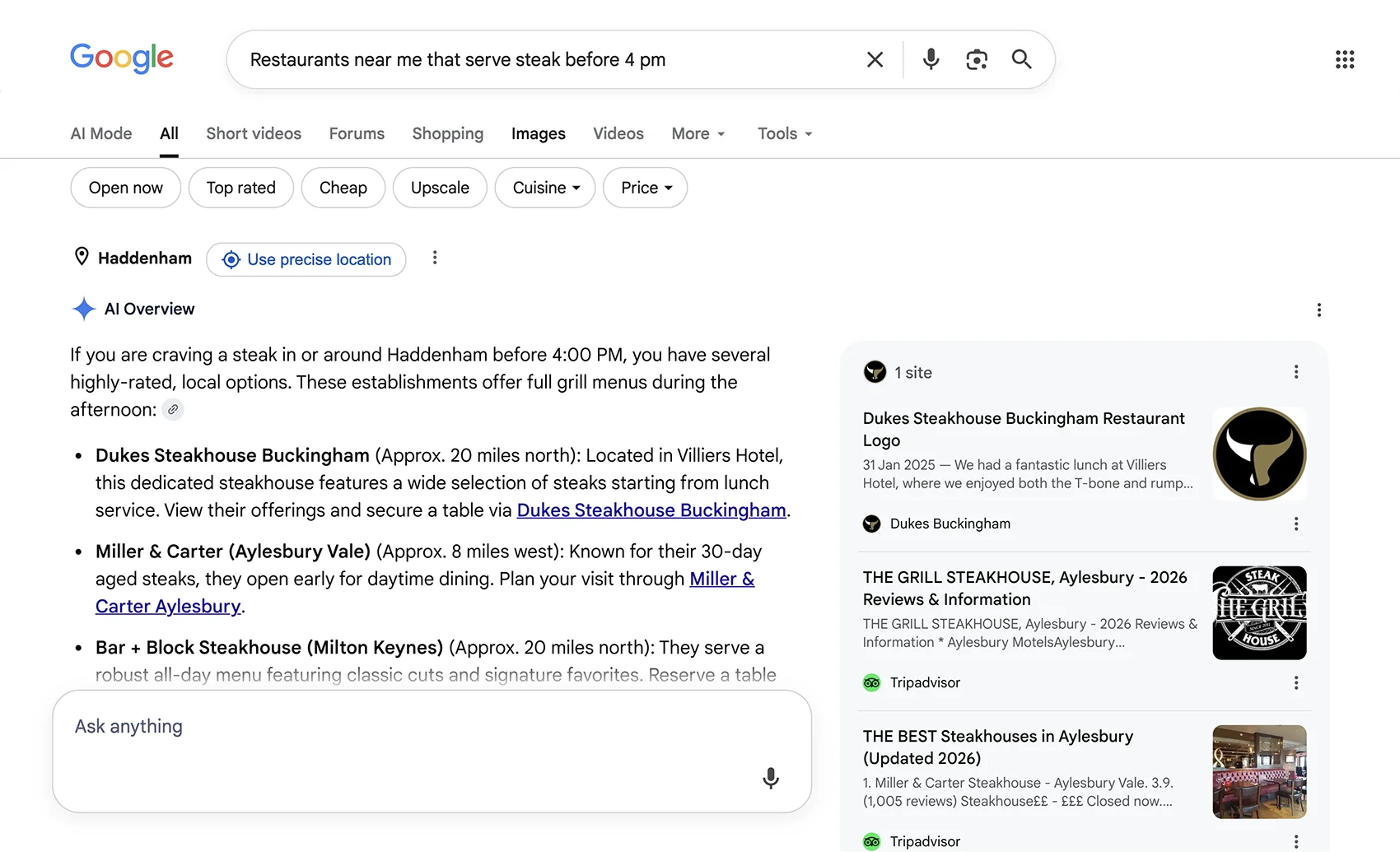Image resolution: width=1400 pixels, height=852 pixels.
Task: Open the Shopping tab
Action: click(x=448, y=133)
